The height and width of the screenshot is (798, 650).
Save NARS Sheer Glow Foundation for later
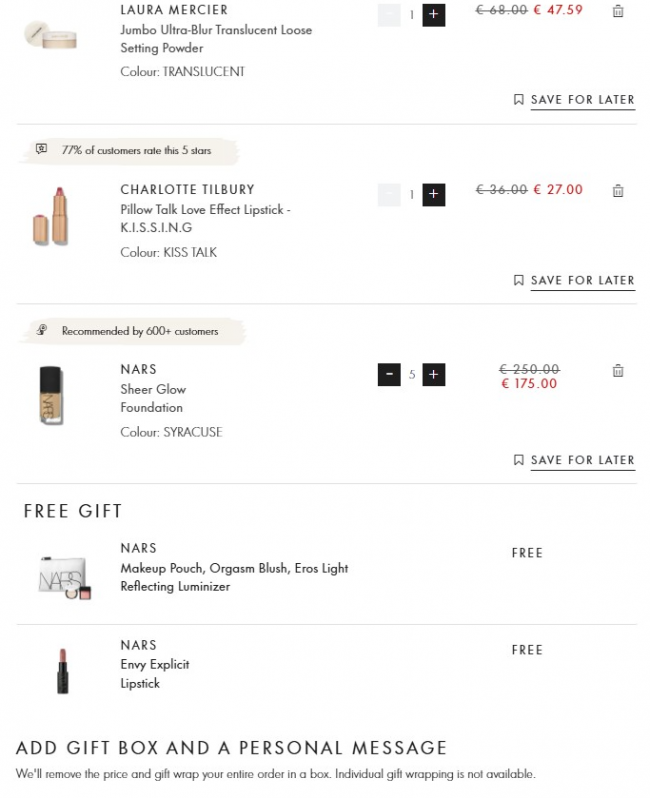click(x=574, y=460)
